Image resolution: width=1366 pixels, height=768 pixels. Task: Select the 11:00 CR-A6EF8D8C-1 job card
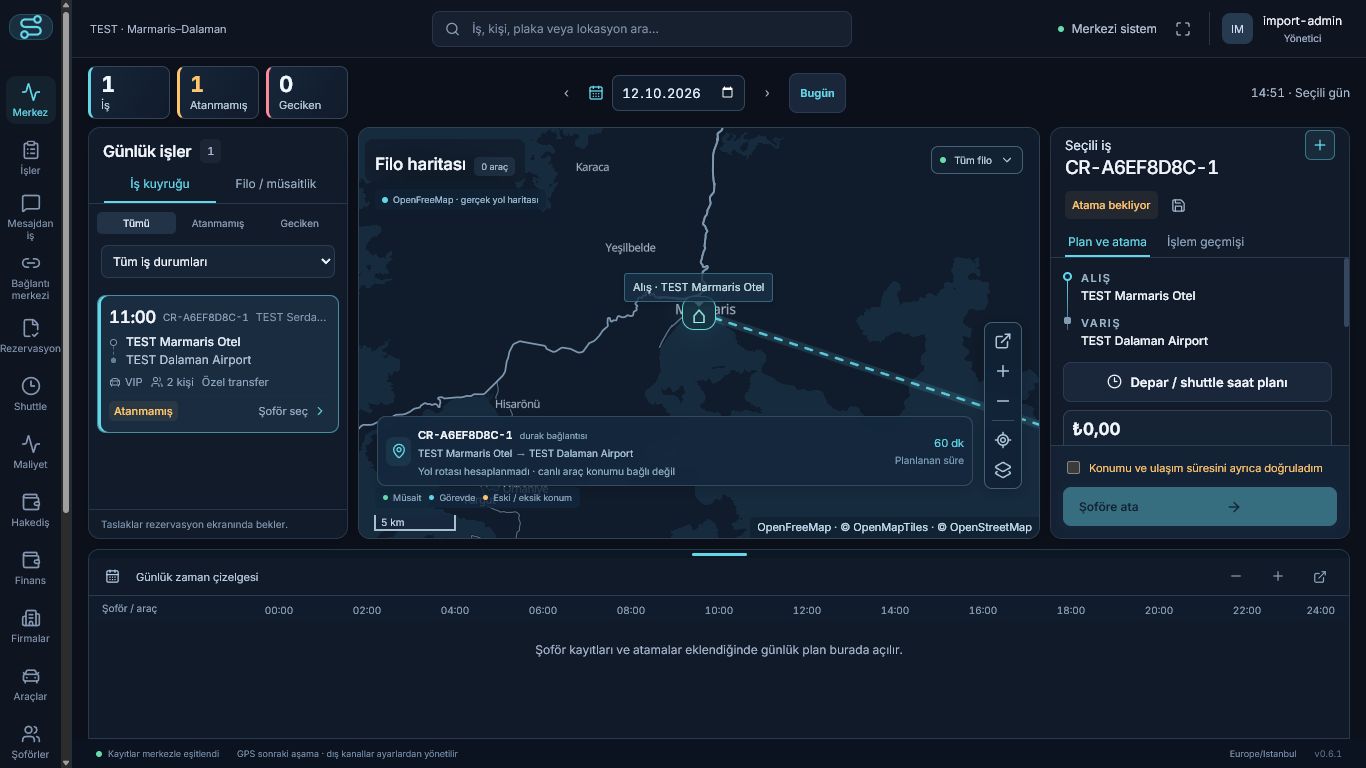tap(219, 364)
